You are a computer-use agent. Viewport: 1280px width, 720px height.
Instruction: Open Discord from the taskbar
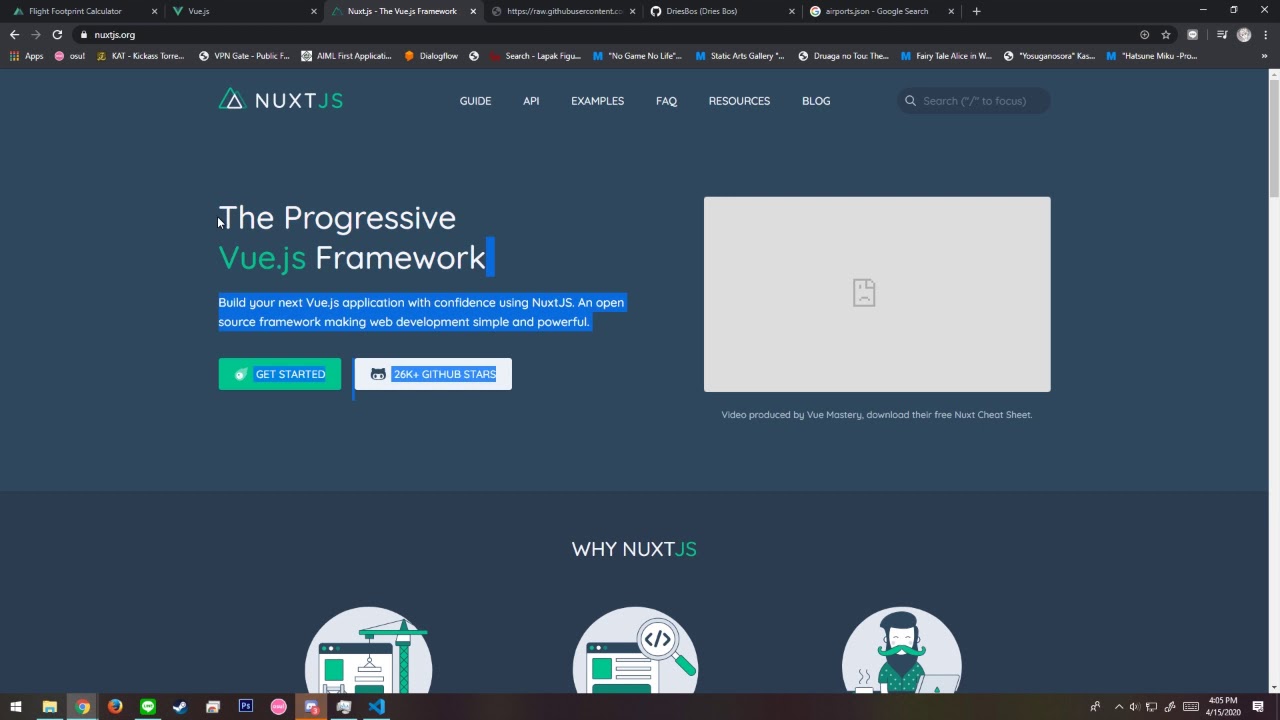[311, 707]
